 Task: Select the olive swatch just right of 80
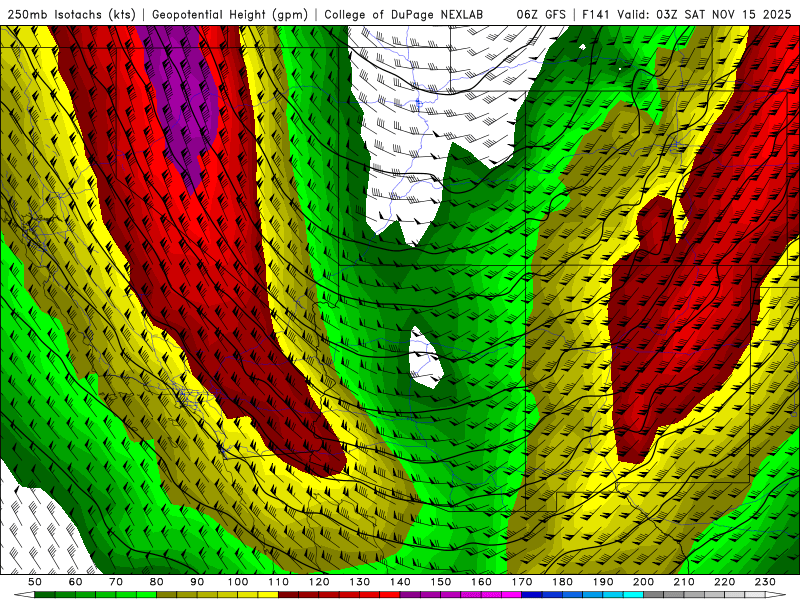point(167,594)
